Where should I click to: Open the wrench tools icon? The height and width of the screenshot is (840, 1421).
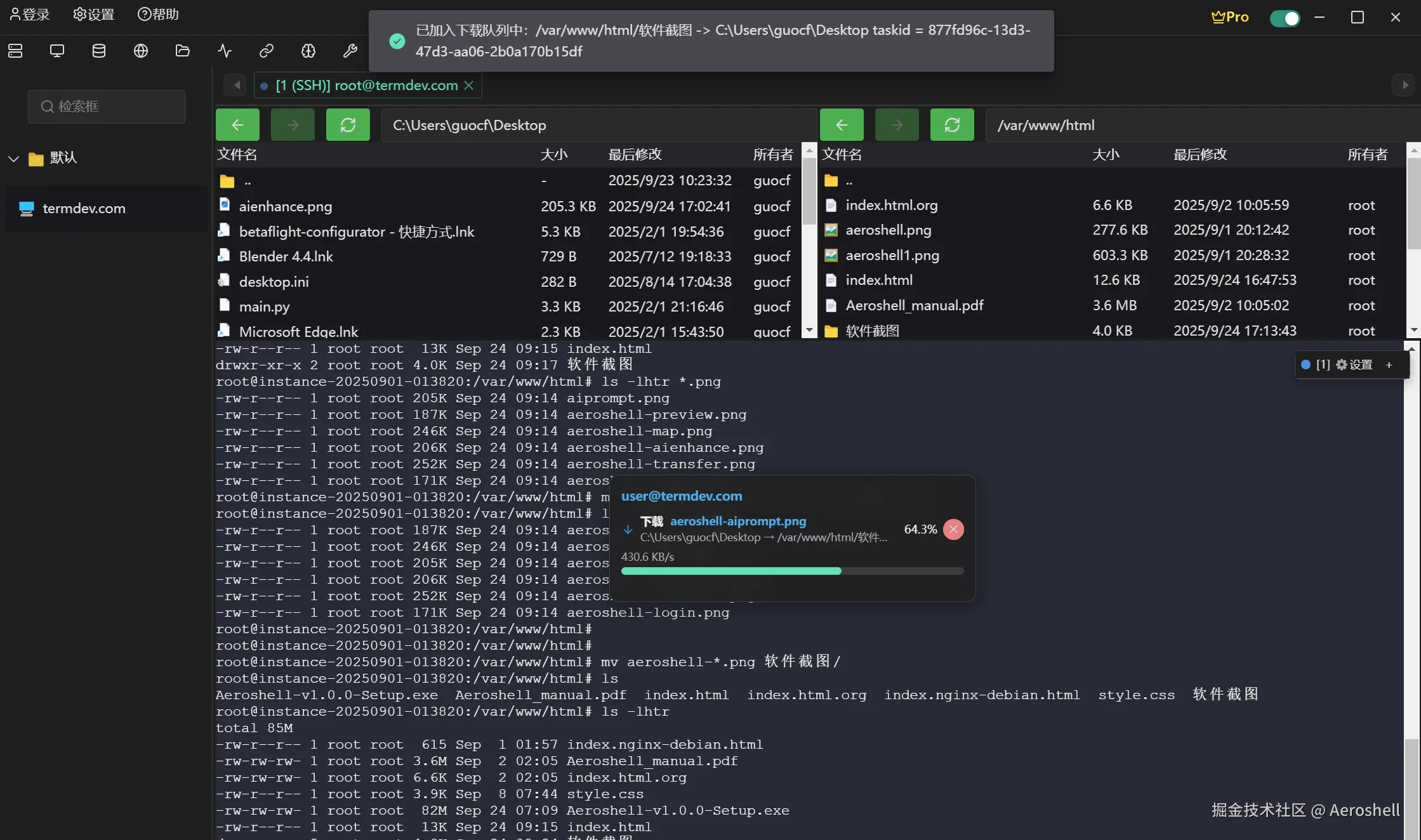coord(350,51)
